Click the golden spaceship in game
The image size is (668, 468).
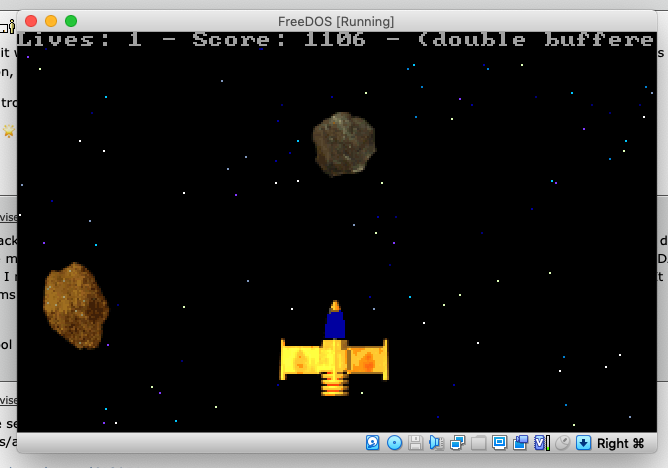334,355
